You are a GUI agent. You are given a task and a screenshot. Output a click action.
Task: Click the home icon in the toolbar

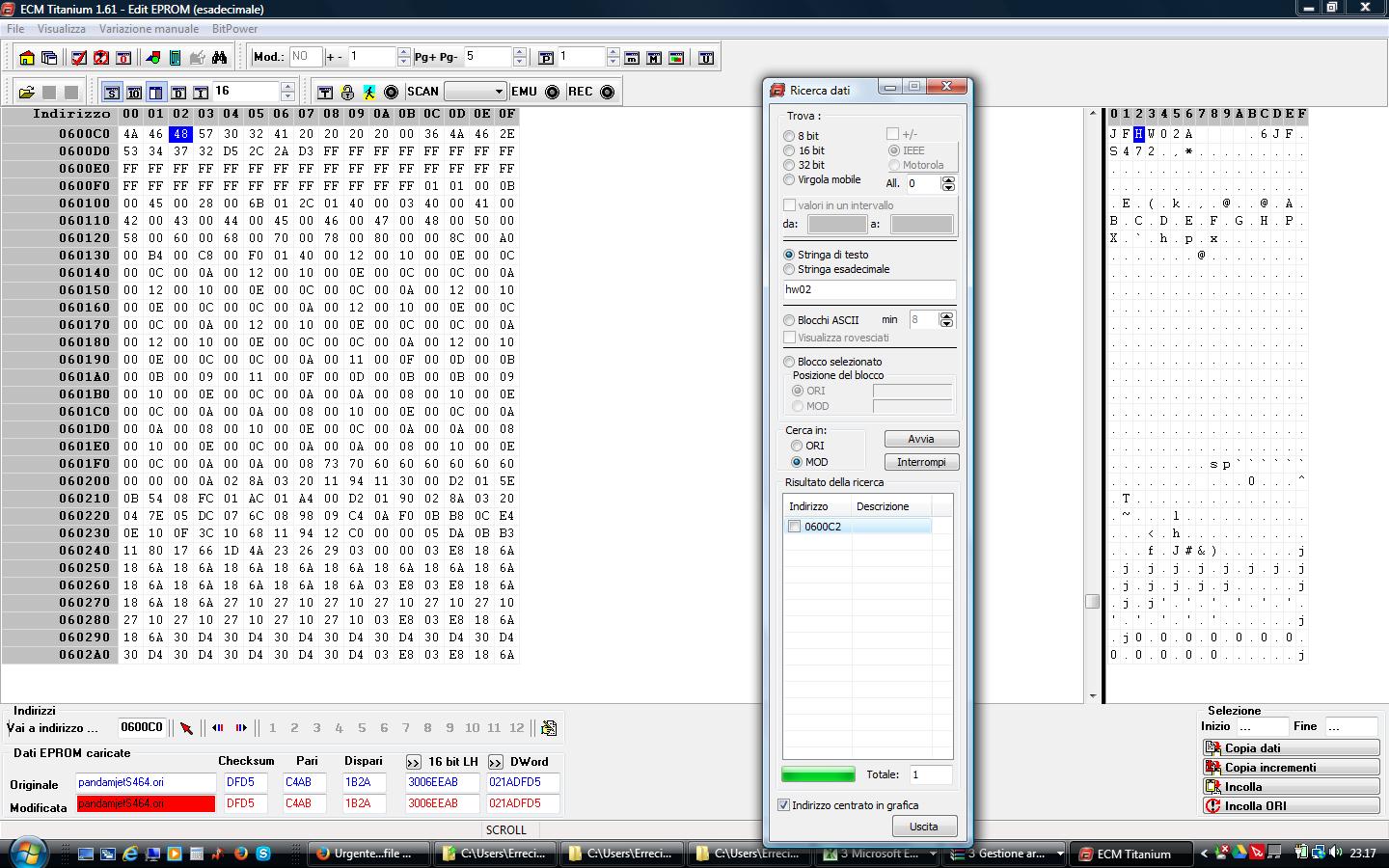[26, 58]
